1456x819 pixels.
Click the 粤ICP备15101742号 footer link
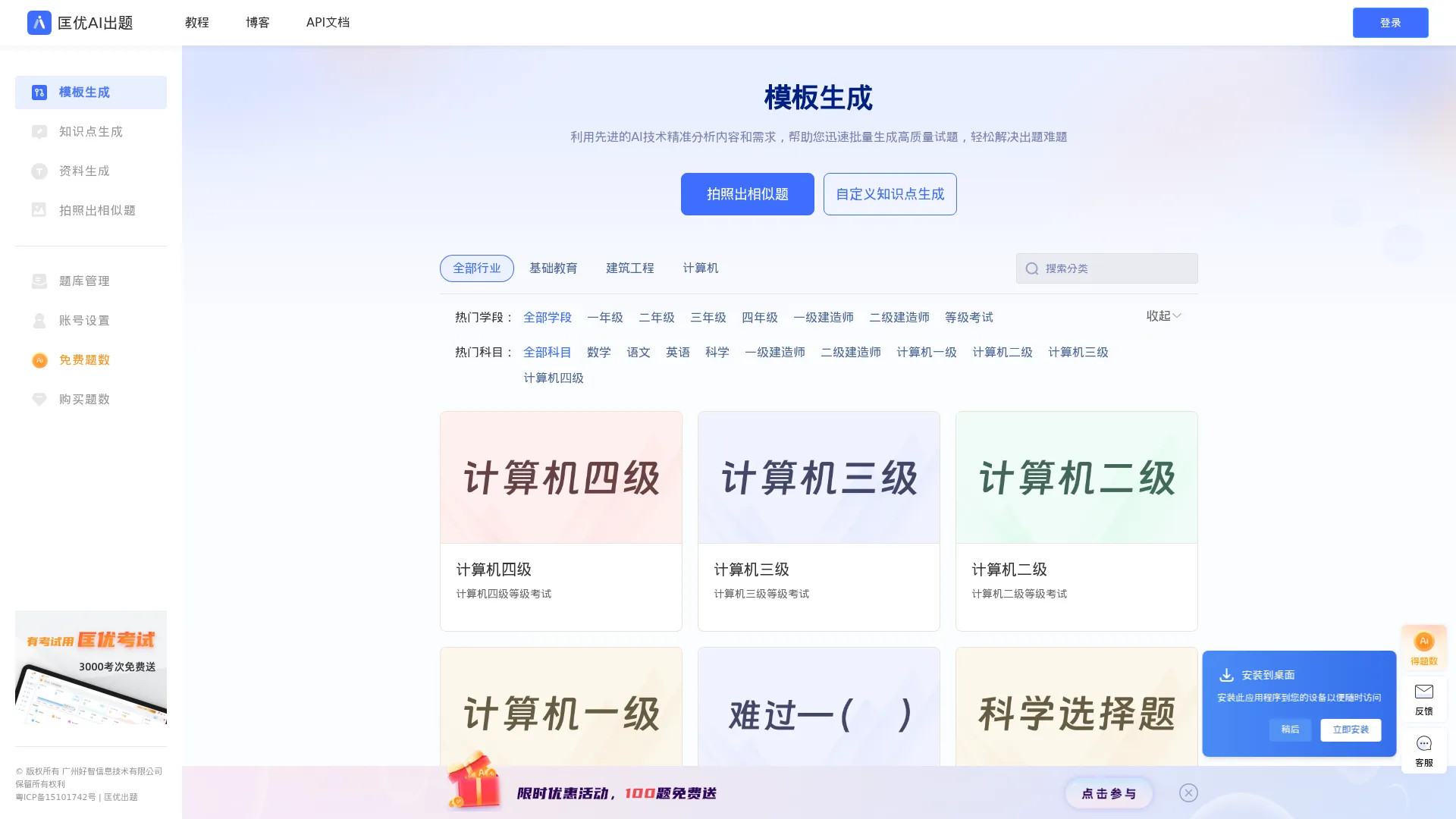(x=56, y=797)
